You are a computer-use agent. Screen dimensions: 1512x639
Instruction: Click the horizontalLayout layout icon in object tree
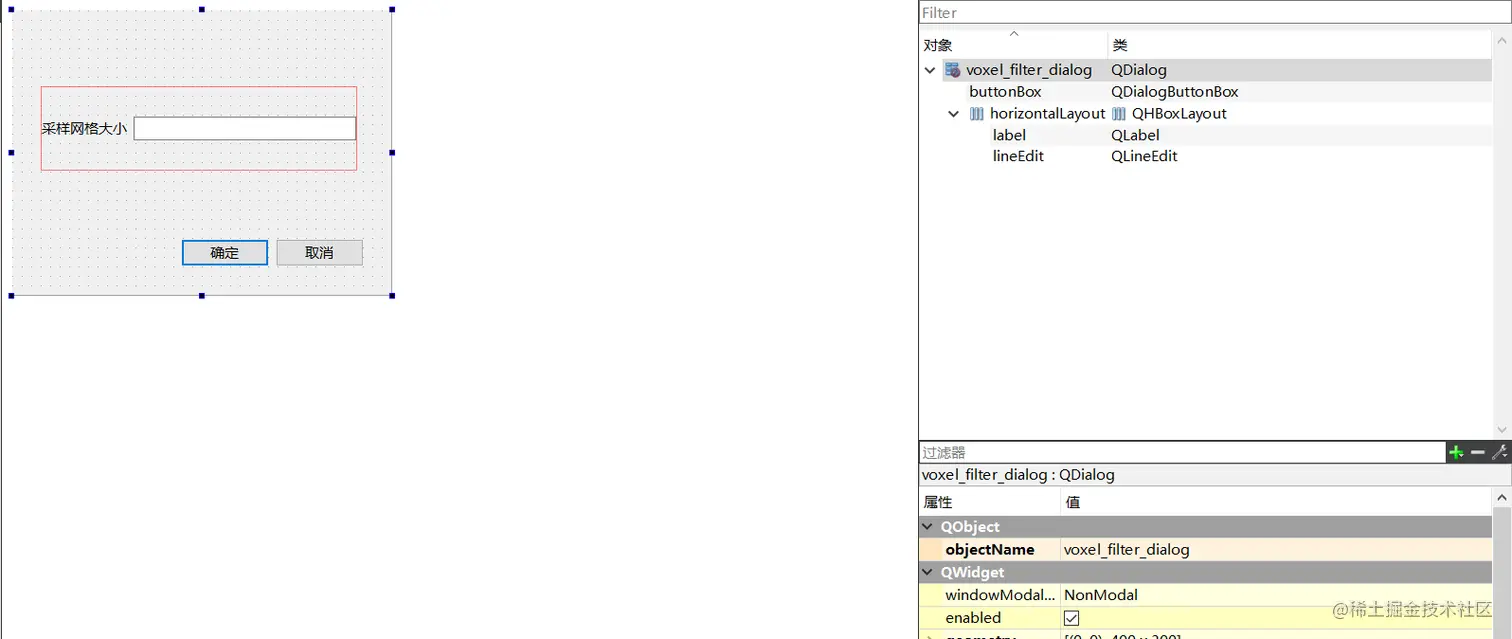pos(977,114)
